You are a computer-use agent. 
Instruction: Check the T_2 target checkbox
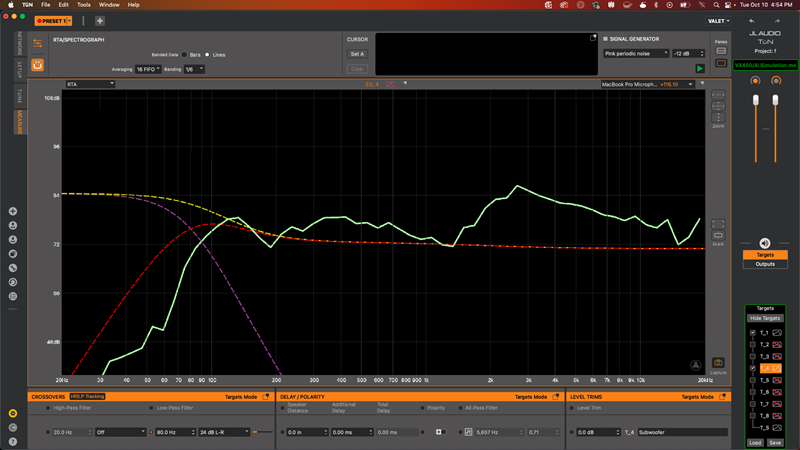pyautogui.click(x=753, y=344)
